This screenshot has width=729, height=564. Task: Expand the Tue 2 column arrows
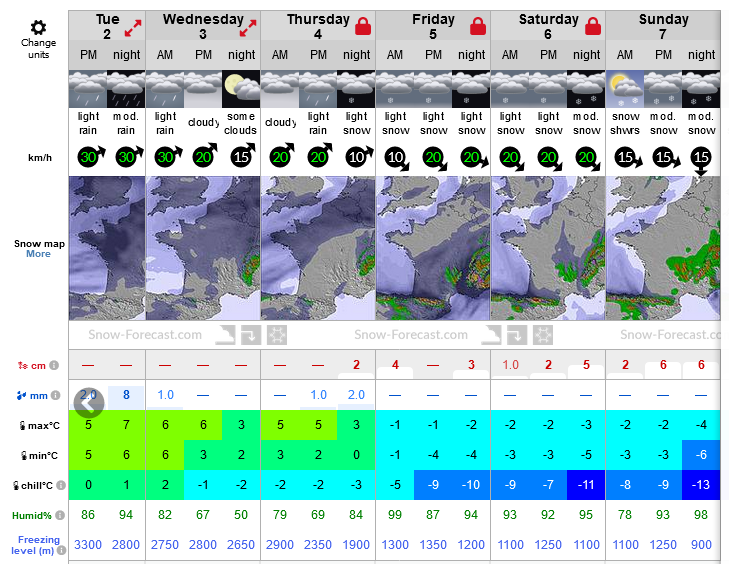point(133,27)
